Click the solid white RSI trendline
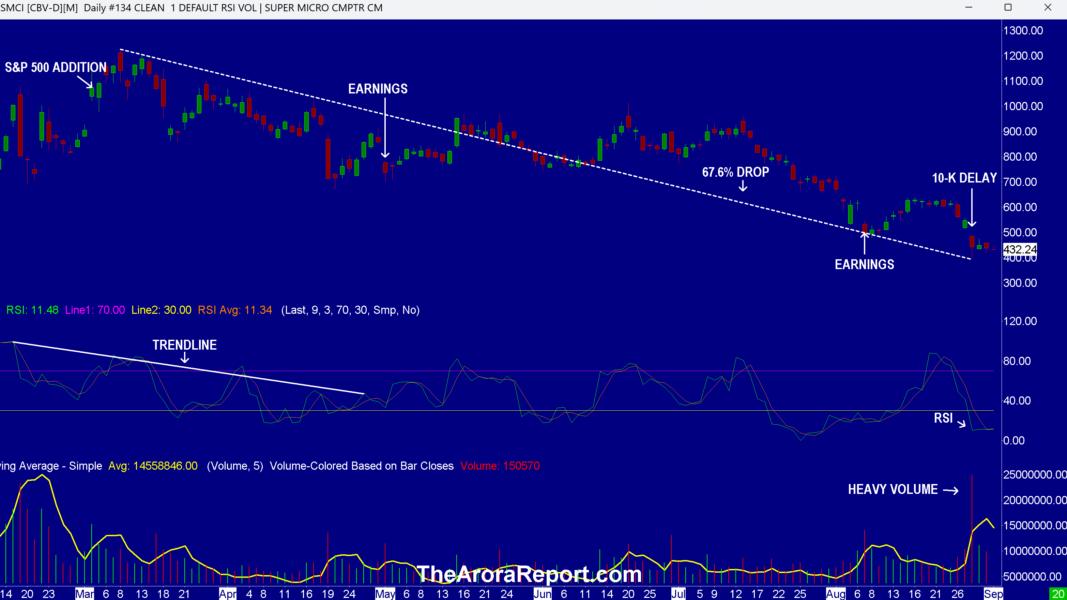The height and width of the screenshot is (600, 1067). 188,367
